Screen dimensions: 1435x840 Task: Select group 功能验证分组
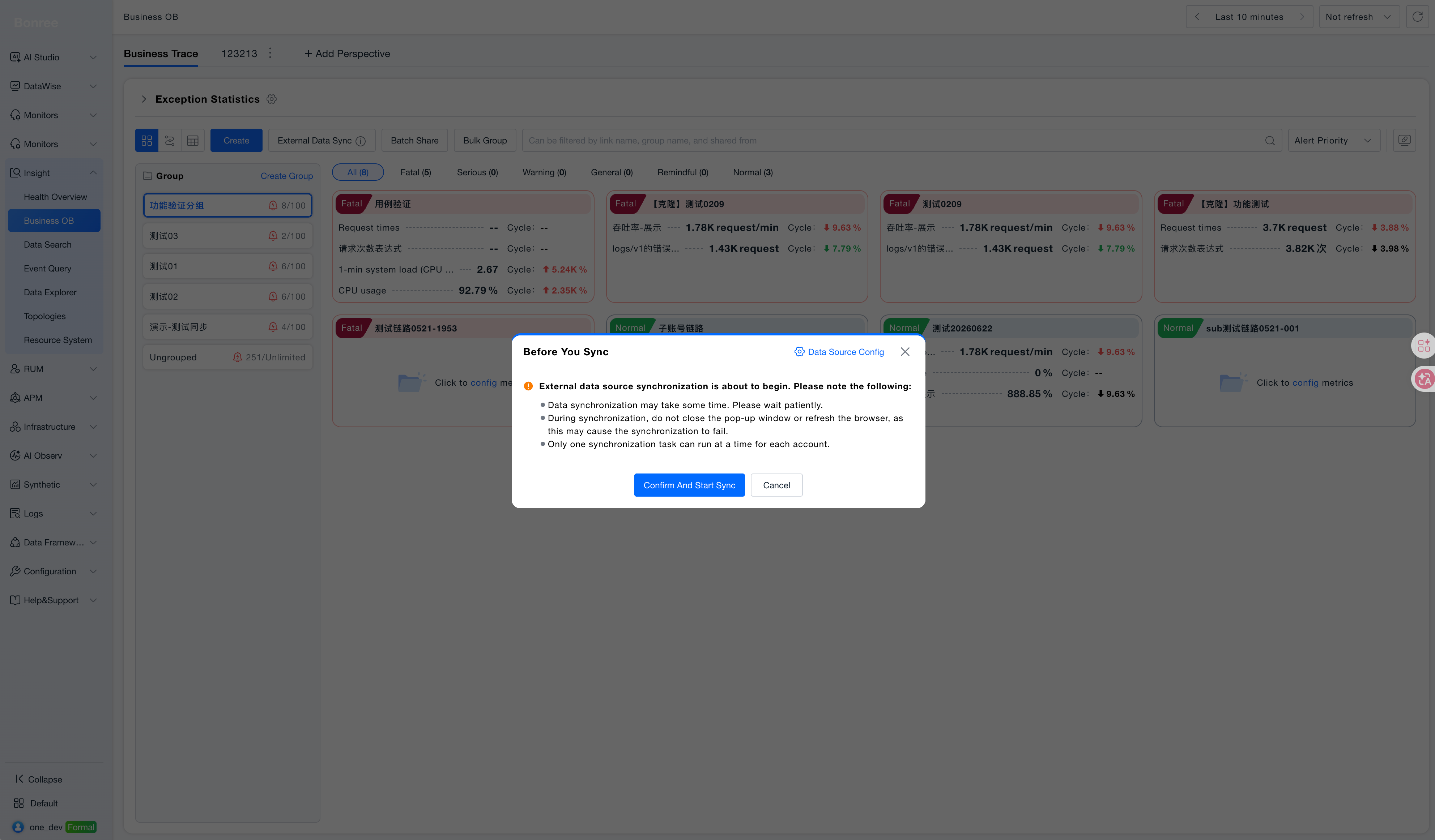[x=227, y=205]
